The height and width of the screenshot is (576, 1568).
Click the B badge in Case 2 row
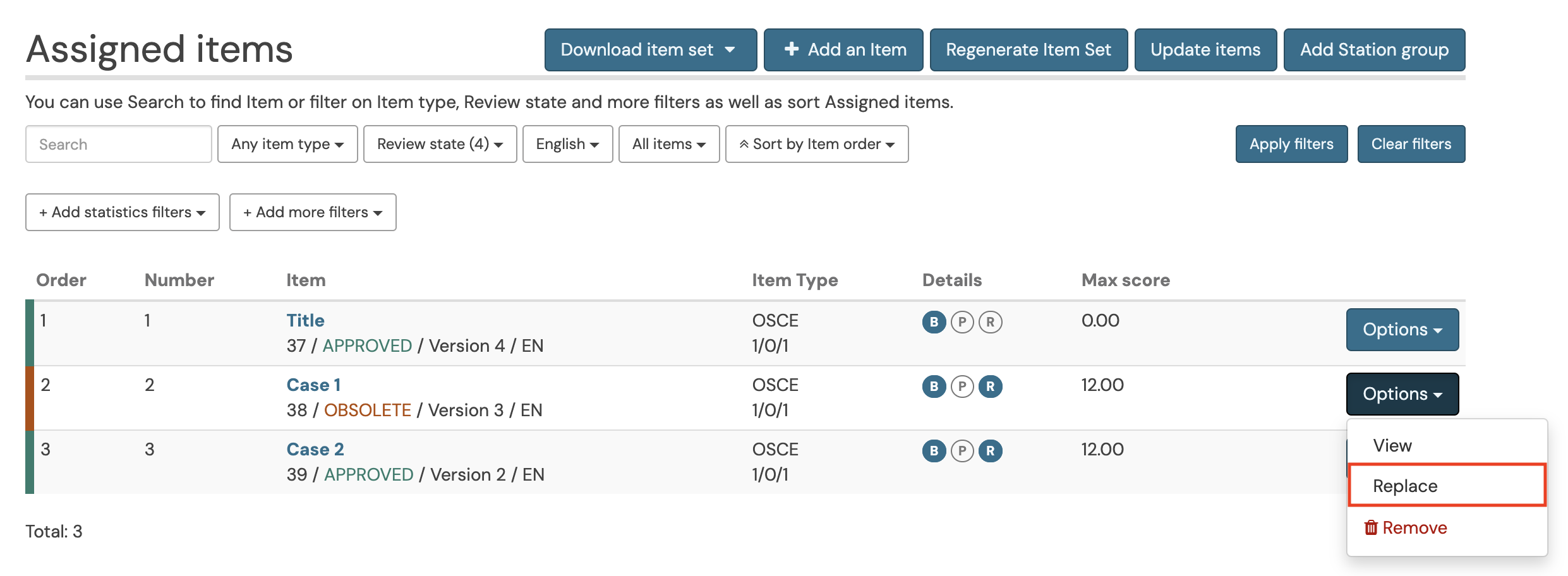pyautogui.click(x=934, y=451)
